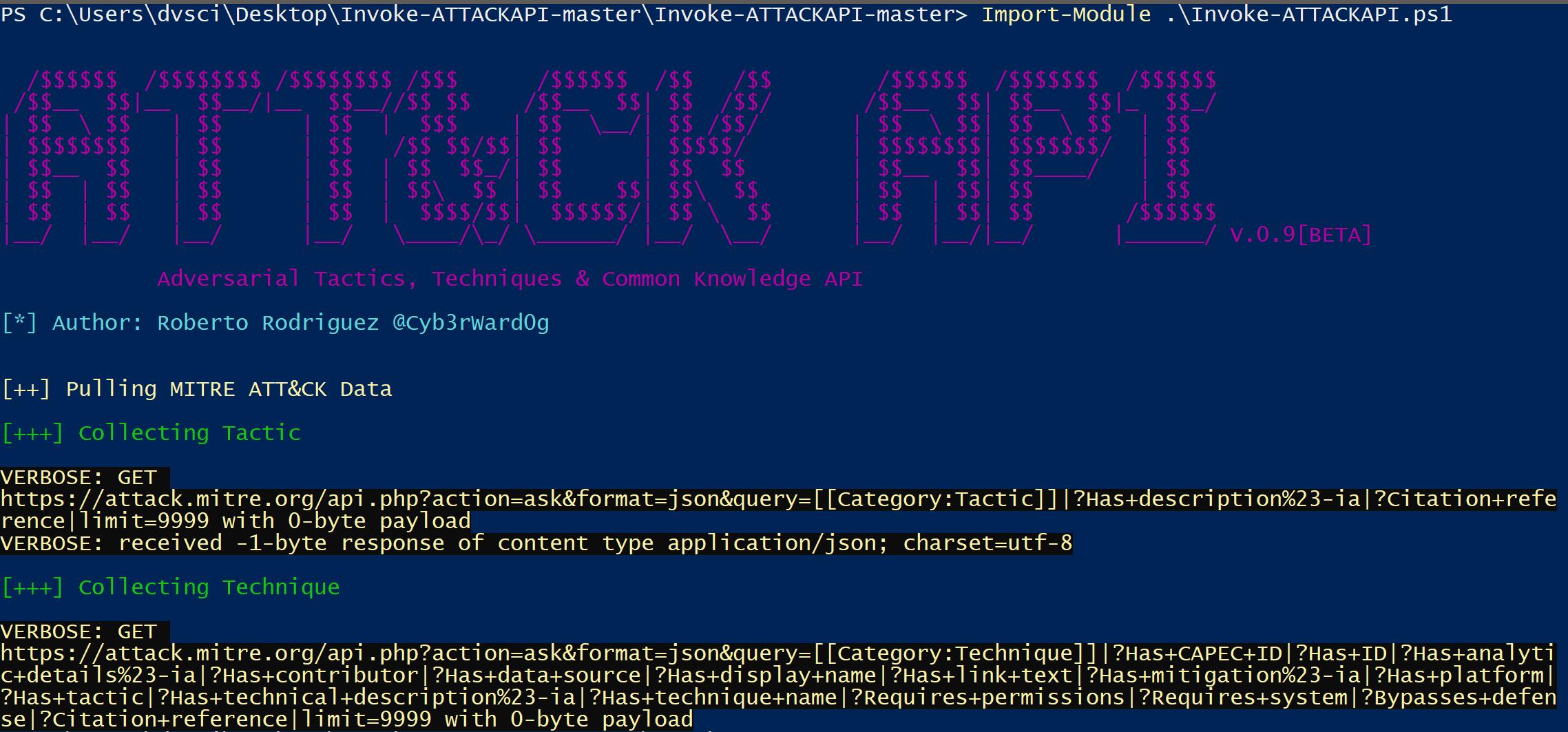
Task: Click the PowerShell prompt path text
Action: point(483,14)
